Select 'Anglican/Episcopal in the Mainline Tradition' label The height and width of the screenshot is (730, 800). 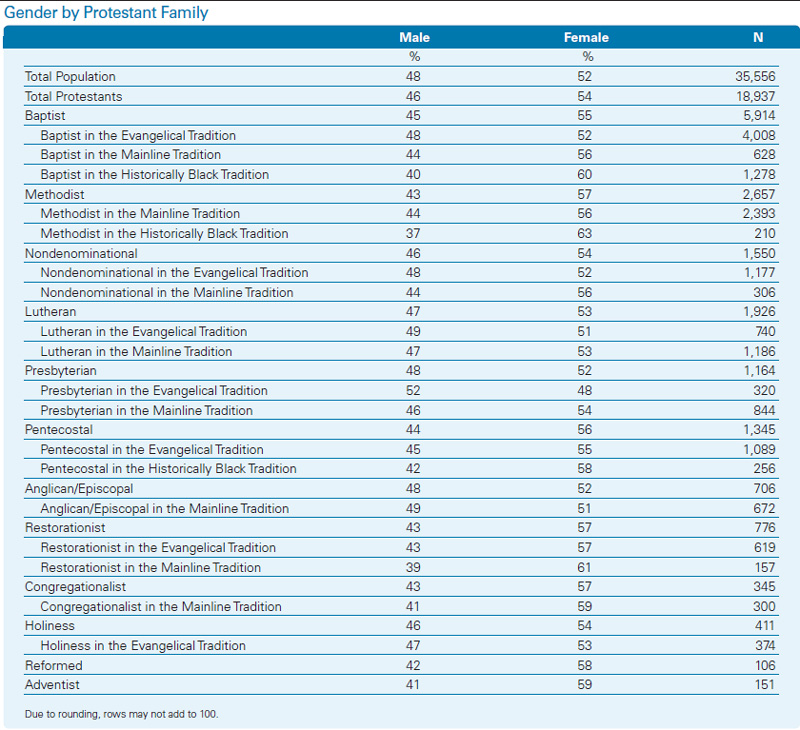(165, 509)
